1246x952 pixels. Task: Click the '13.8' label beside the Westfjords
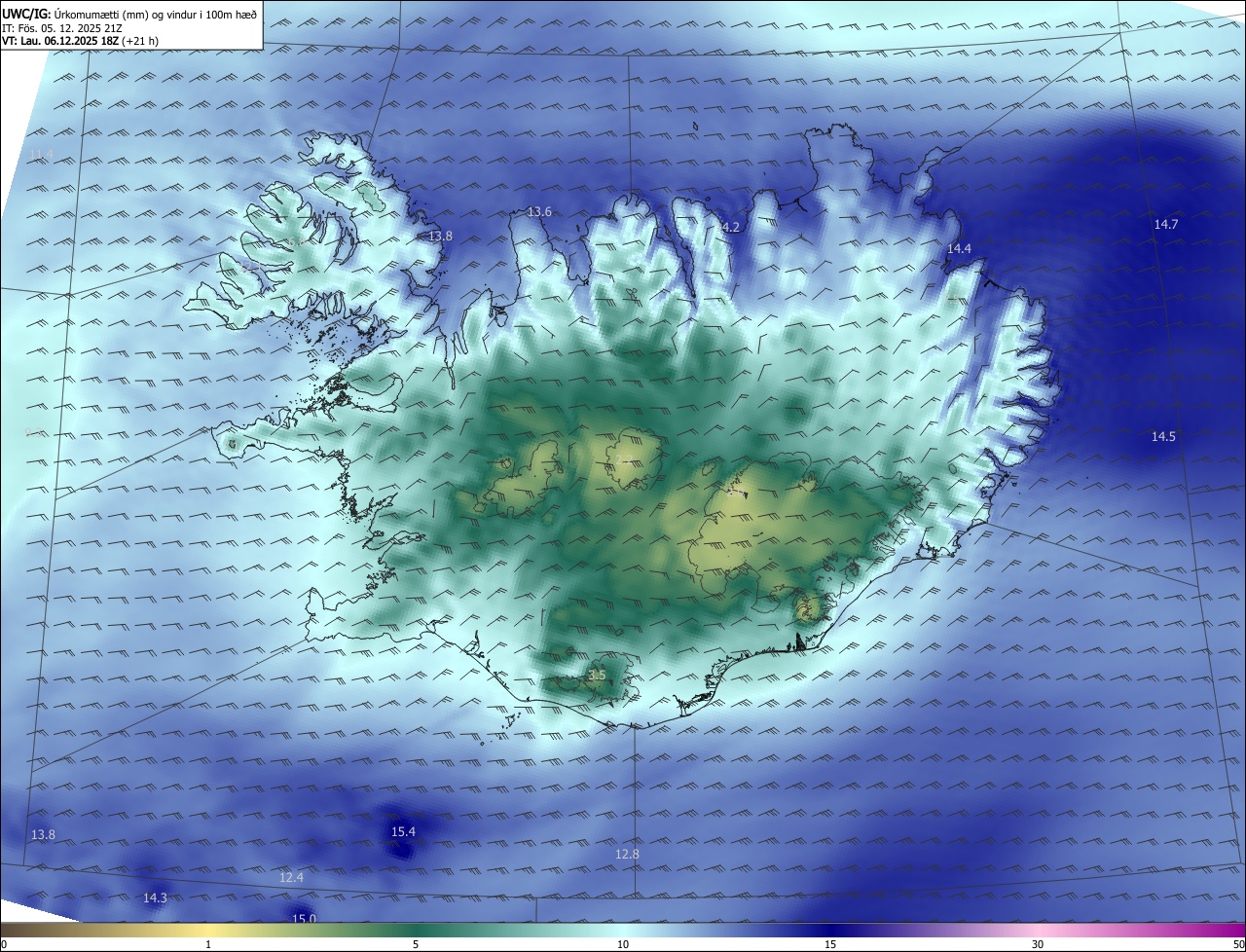click(x=441, y=237)
